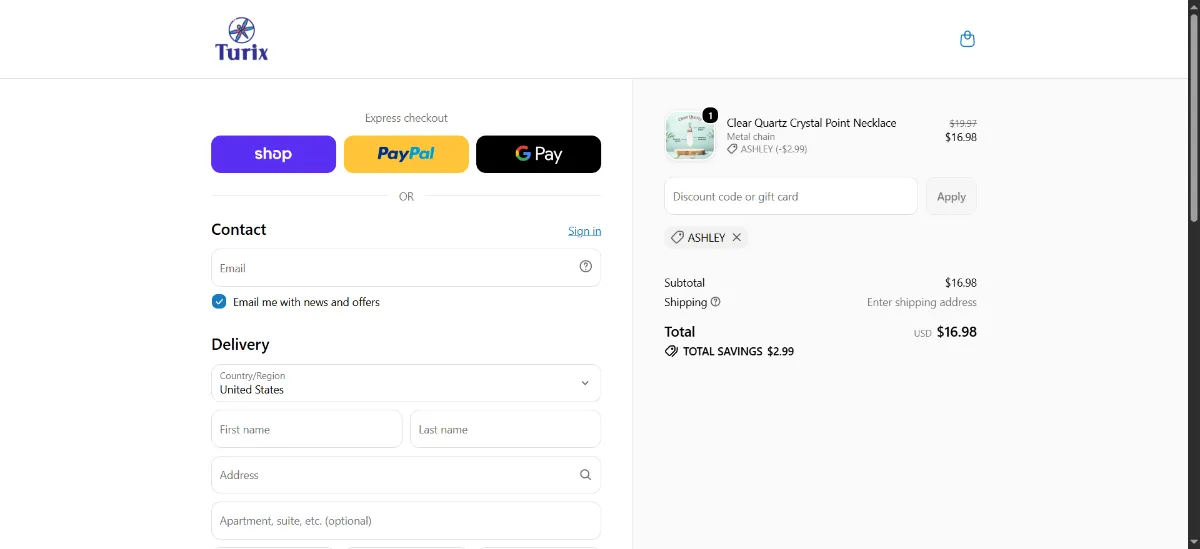
Task: Pay with Google Pay express button
Action: pyautogui.click(x=538, y=154)
